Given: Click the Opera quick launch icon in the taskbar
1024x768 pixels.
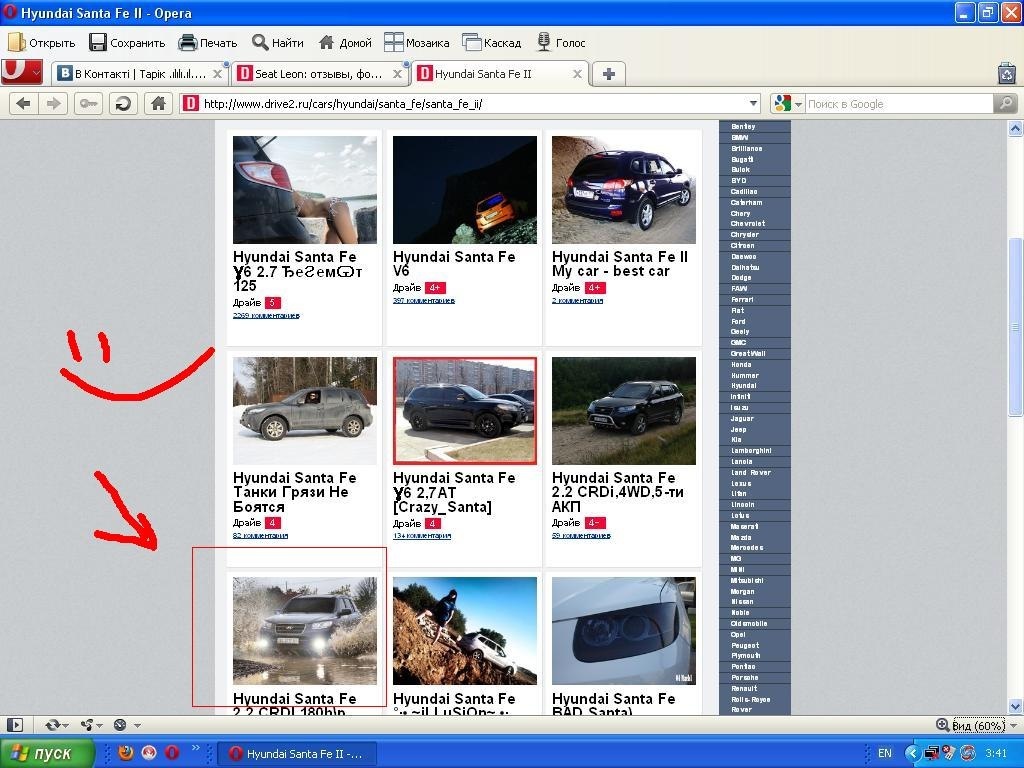Looking at the screenshot, I should click(x=172, y=753).
